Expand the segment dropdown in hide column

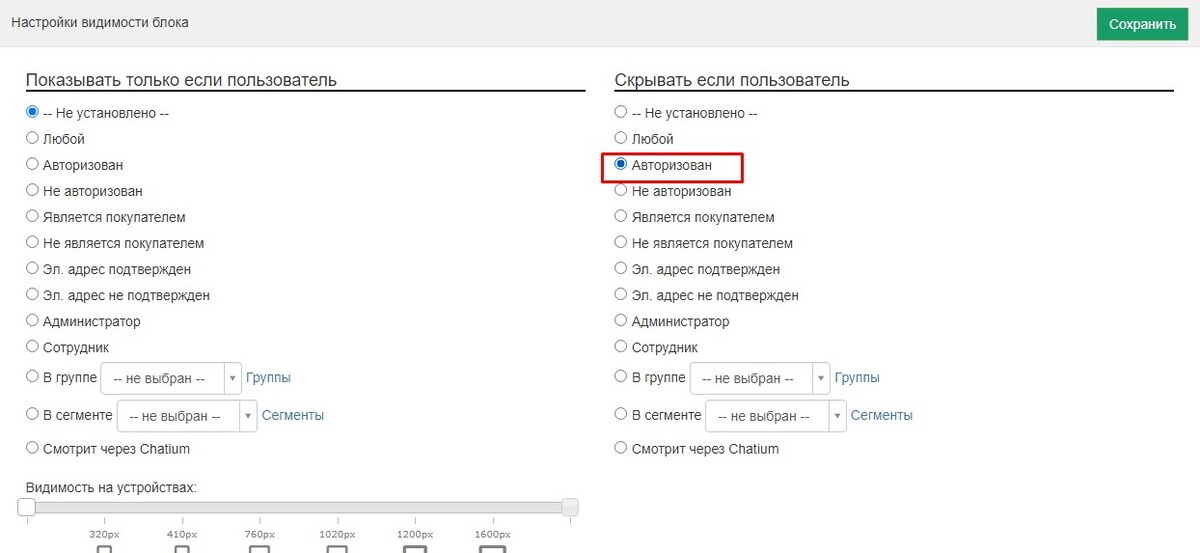click(776, 416)
